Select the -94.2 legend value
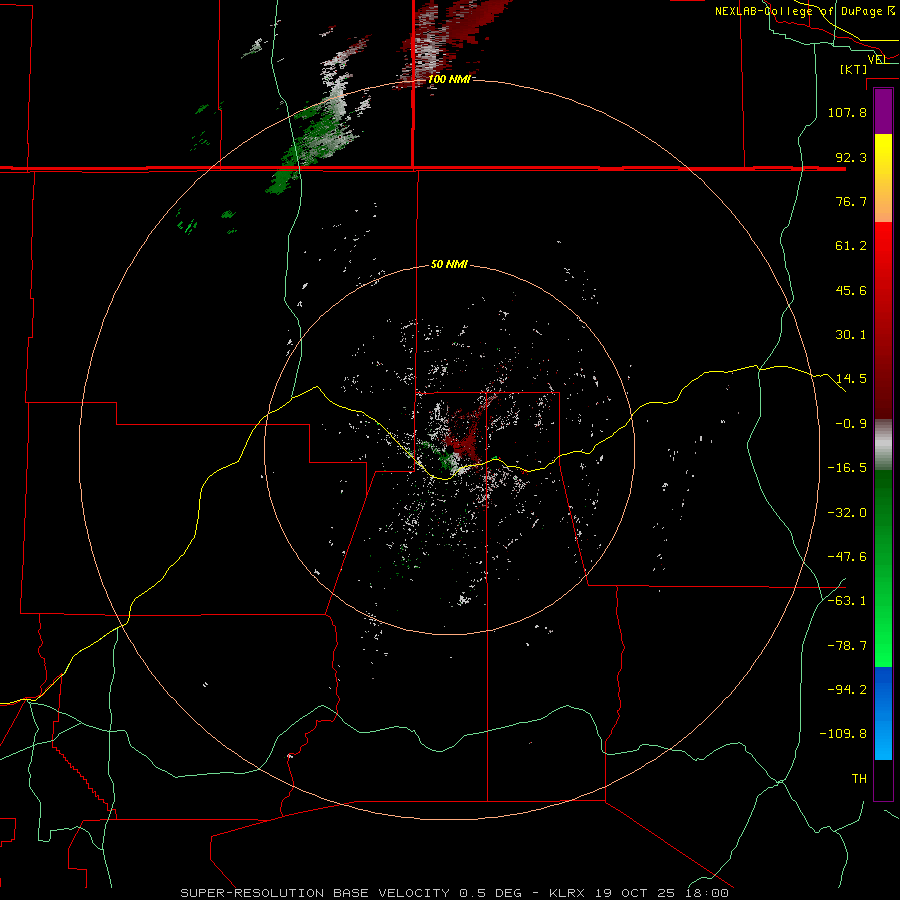The image size is (900, 900). (x=847, y=690)
